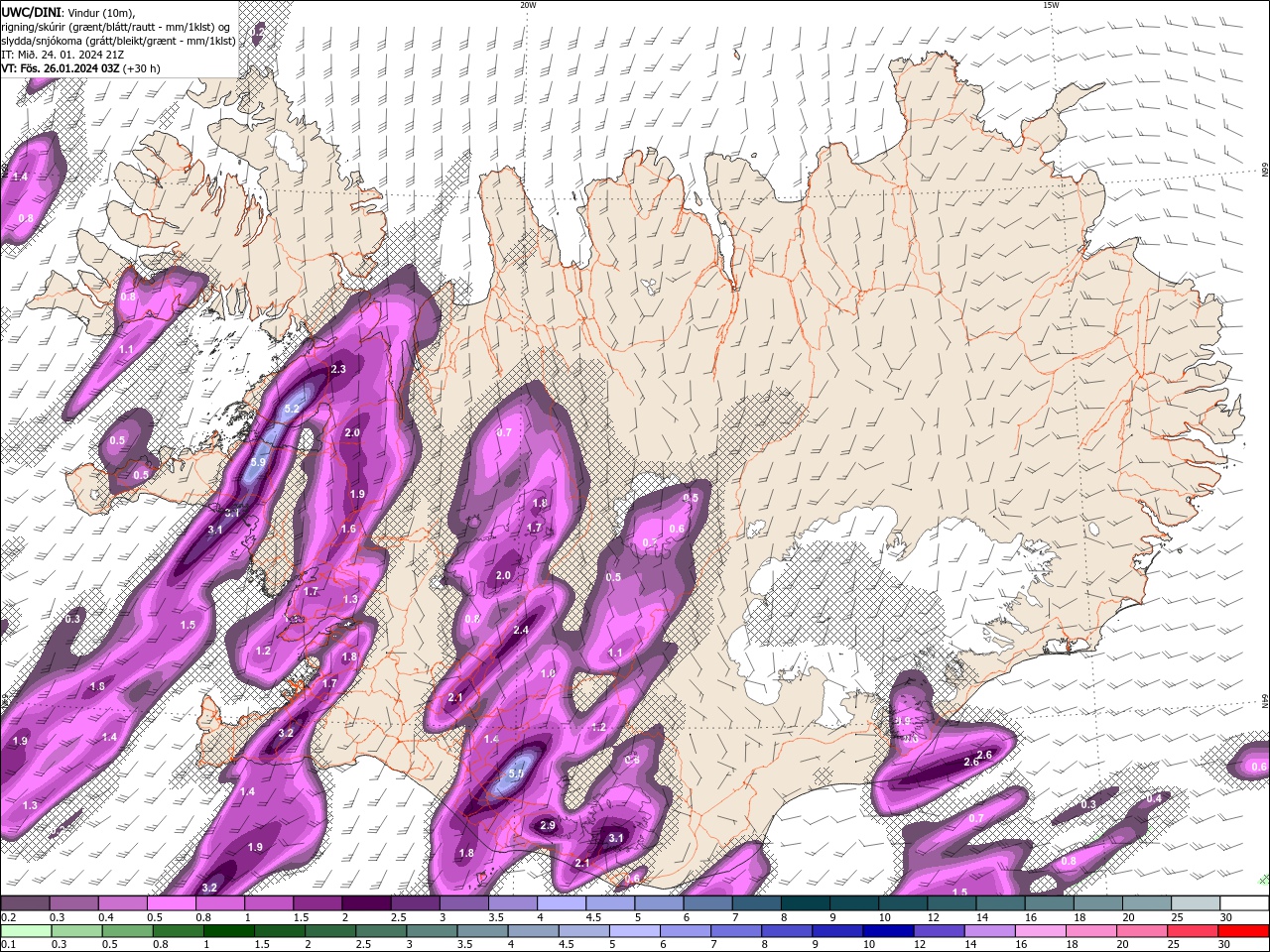This screenshot has width=1270, height=952.
Task: Click the '20W' longitude label
Action: pyautogui.click(x=528, y=5)
